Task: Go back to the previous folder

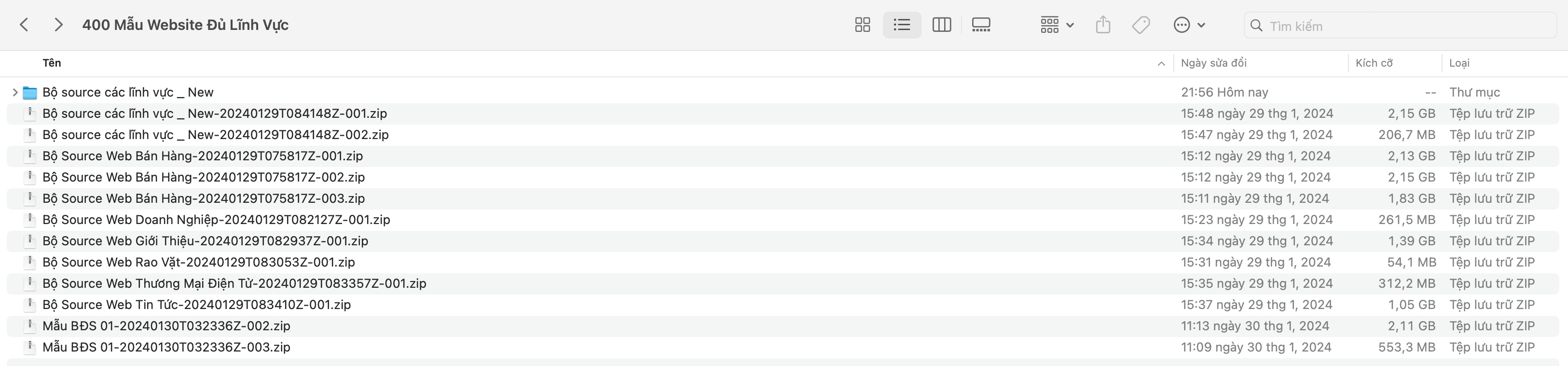Action: (24, 25)
